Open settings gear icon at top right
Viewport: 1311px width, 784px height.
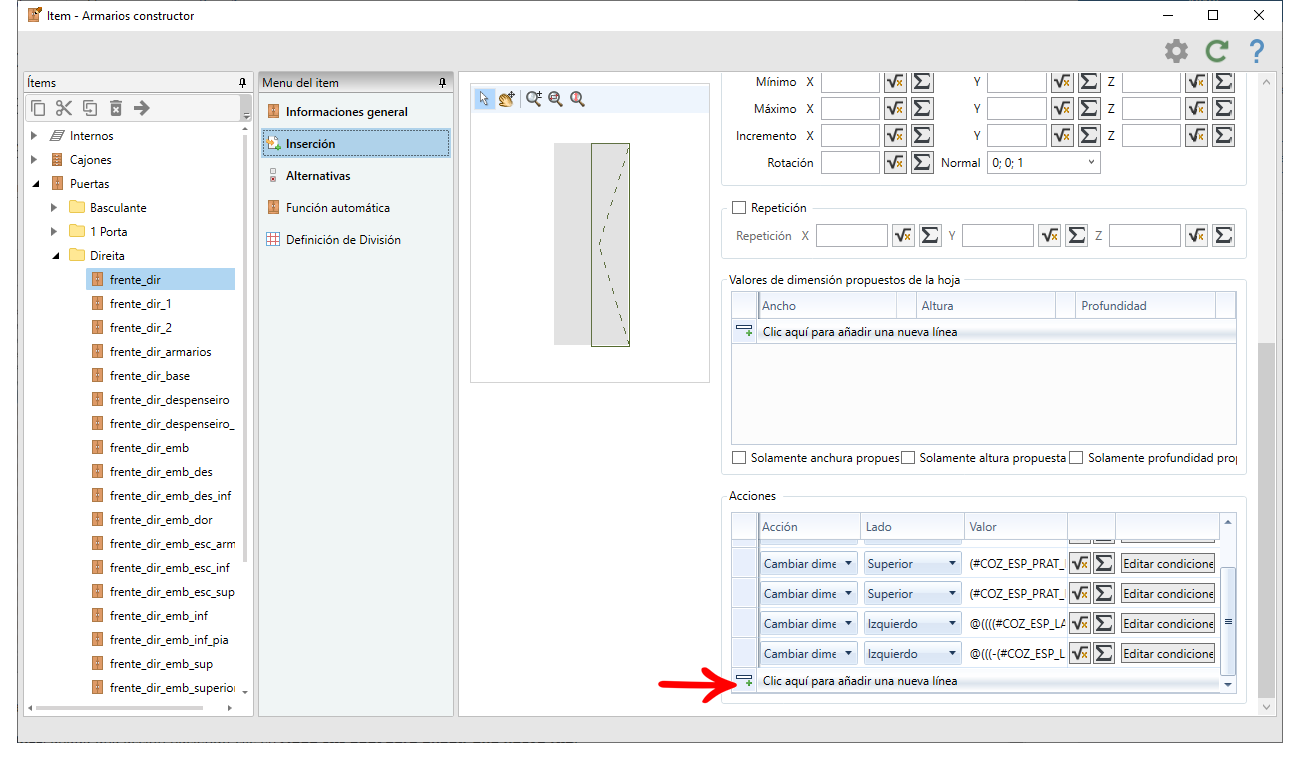(x=1177, y=51)
